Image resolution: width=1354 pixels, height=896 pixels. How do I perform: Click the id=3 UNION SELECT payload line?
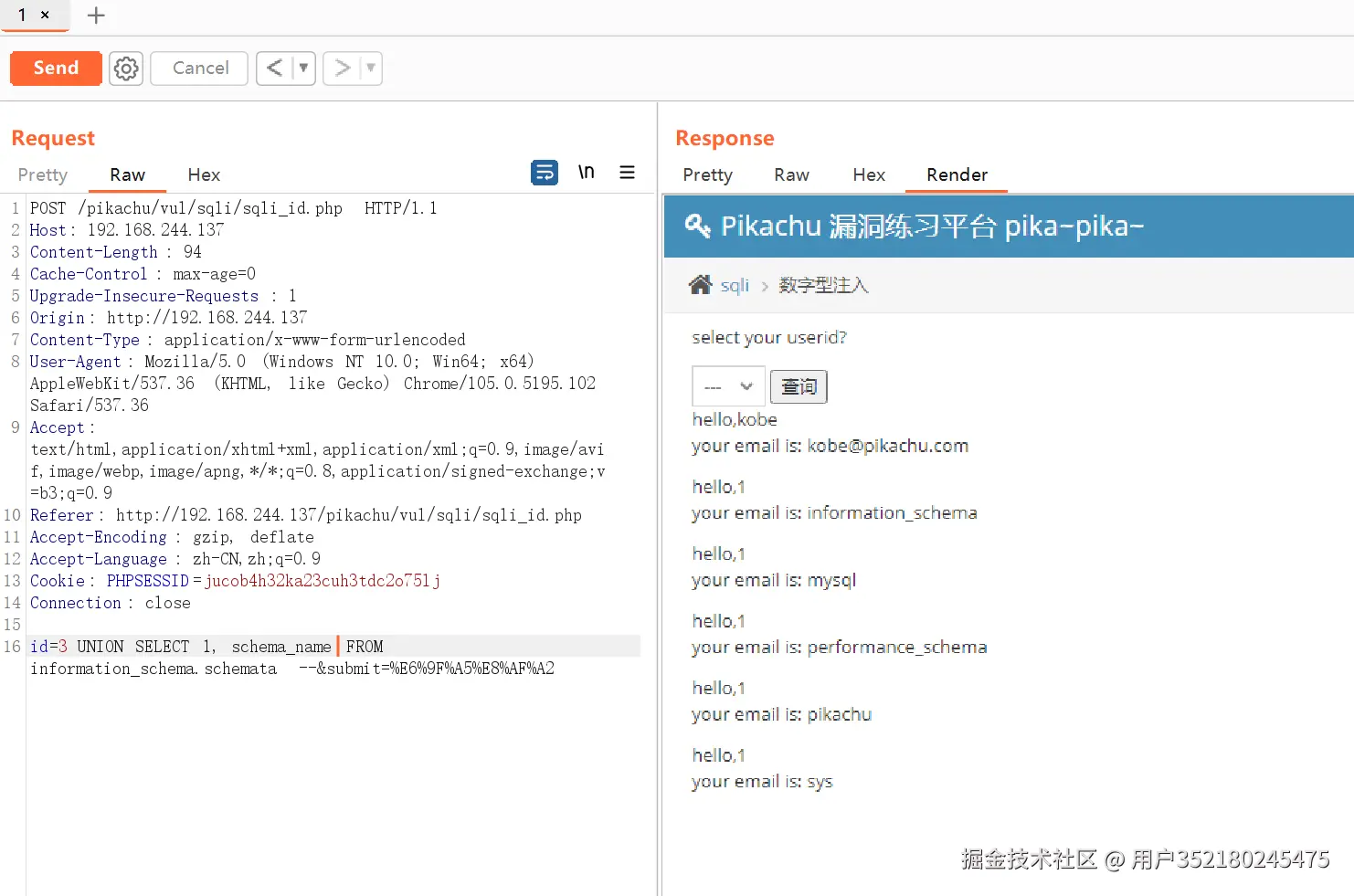coord(206,647)
